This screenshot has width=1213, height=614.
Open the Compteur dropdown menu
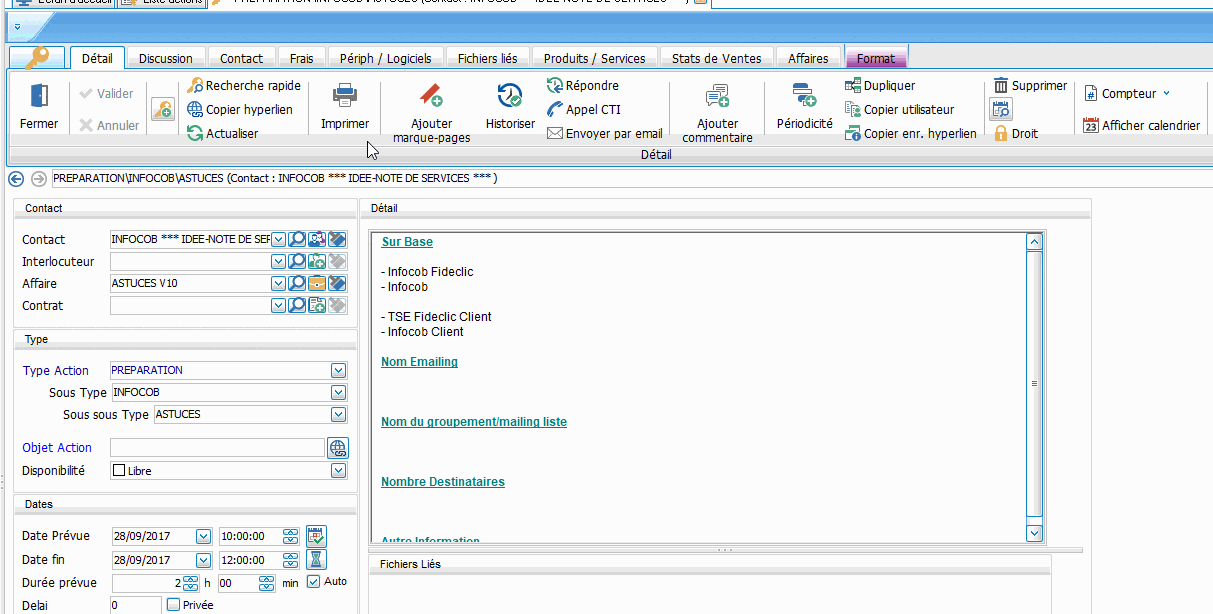coord(1128,94)
